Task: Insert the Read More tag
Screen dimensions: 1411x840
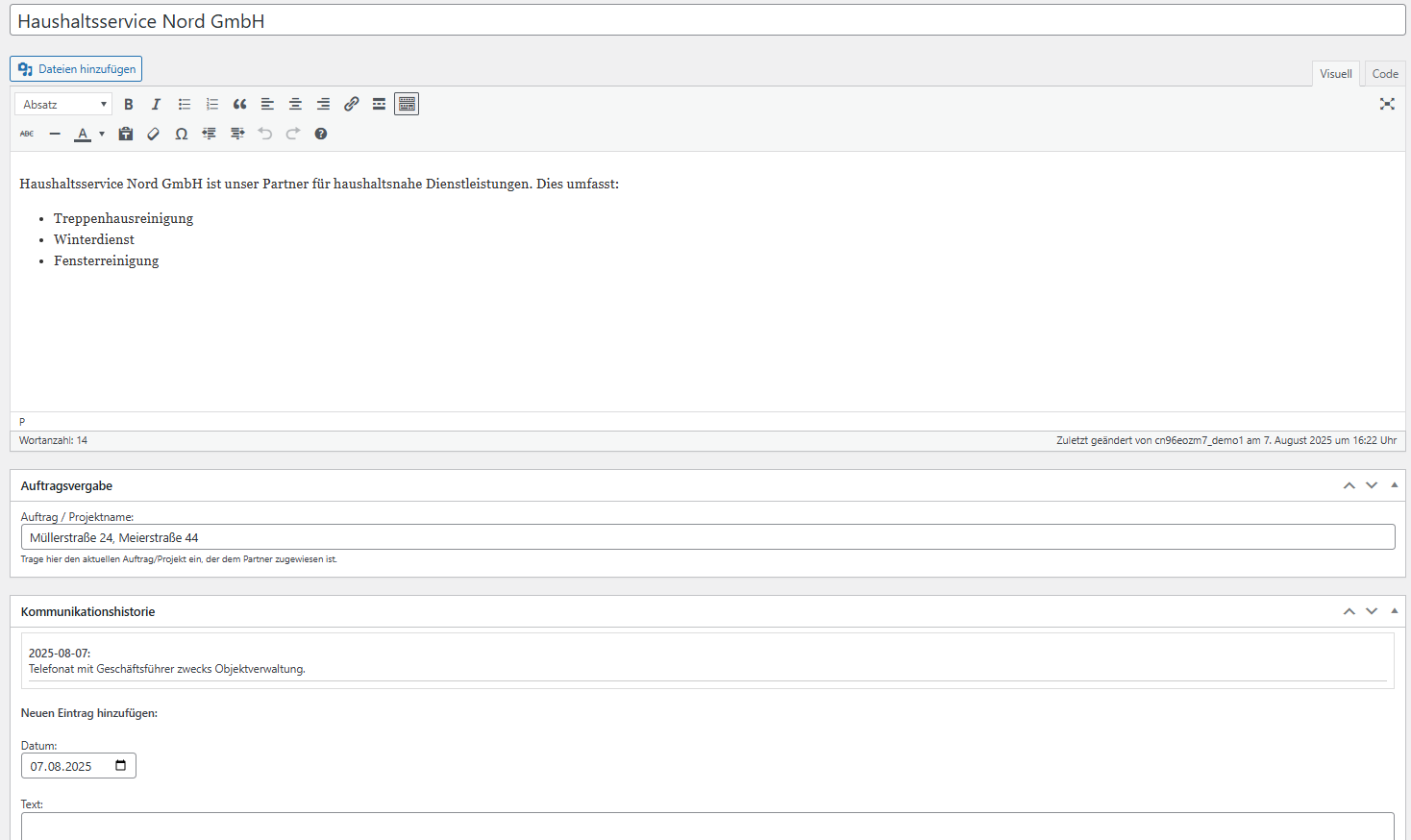Action: pyautogui.click(x=379, y=104)
